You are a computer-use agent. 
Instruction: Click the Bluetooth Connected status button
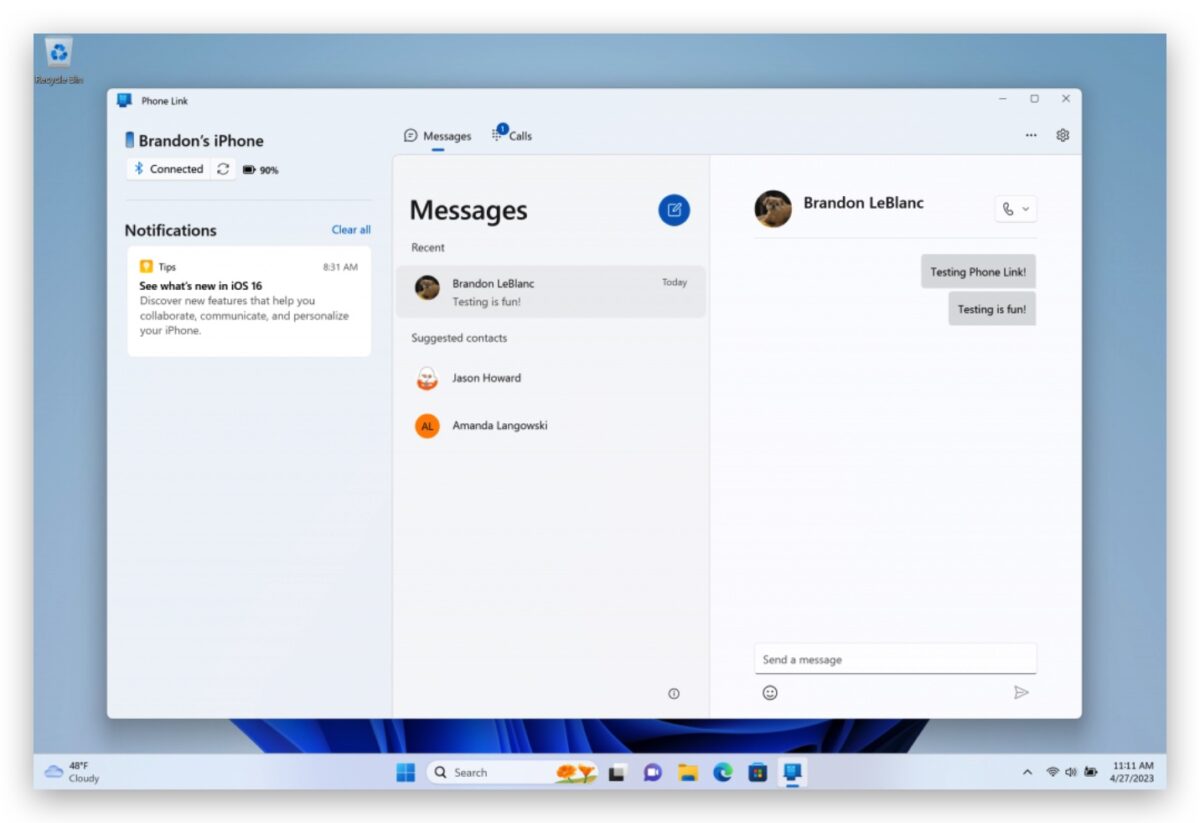click(169, 169)
